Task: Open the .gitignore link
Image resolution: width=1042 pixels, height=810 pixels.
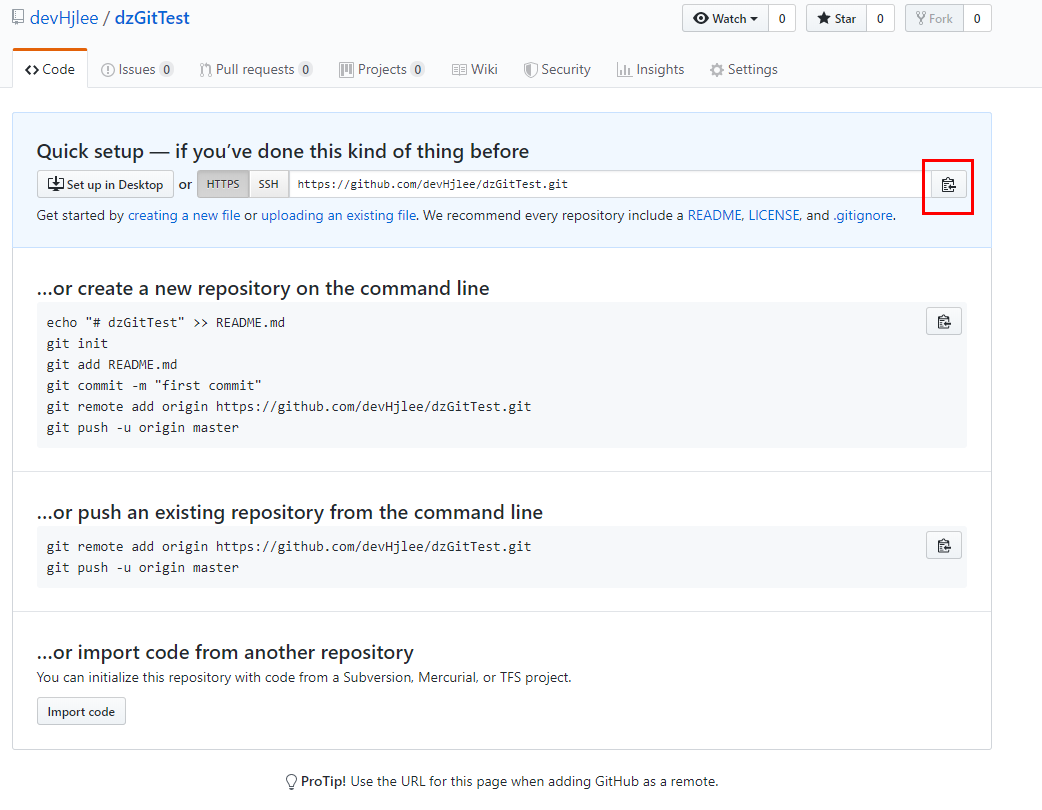Action: click(863, 215)
